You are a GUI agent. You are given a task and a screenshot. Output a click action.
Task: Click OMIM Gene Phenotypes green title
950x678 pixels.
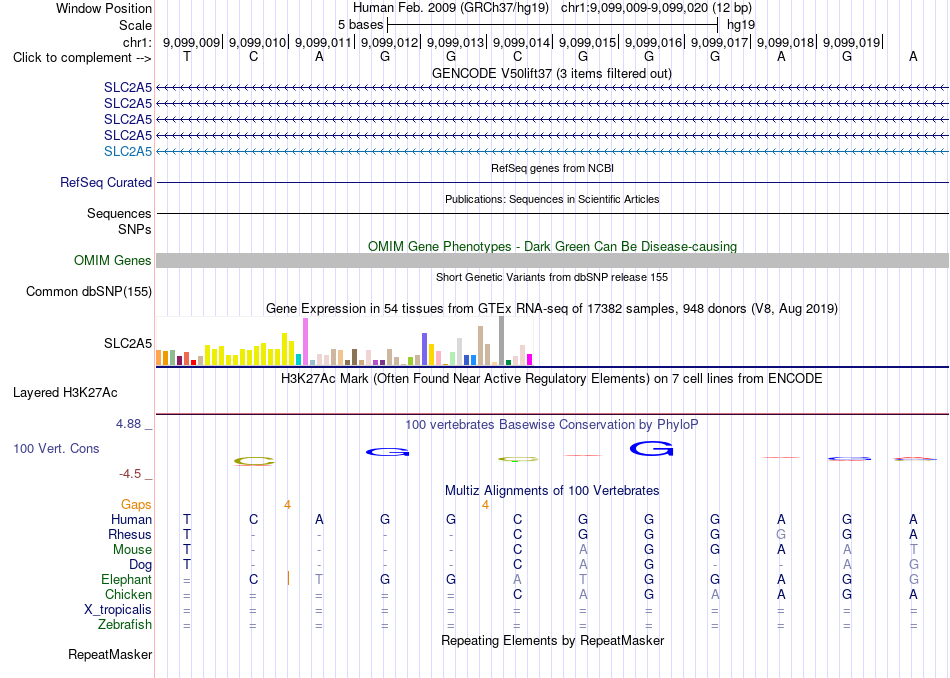[x=552, y=247]
